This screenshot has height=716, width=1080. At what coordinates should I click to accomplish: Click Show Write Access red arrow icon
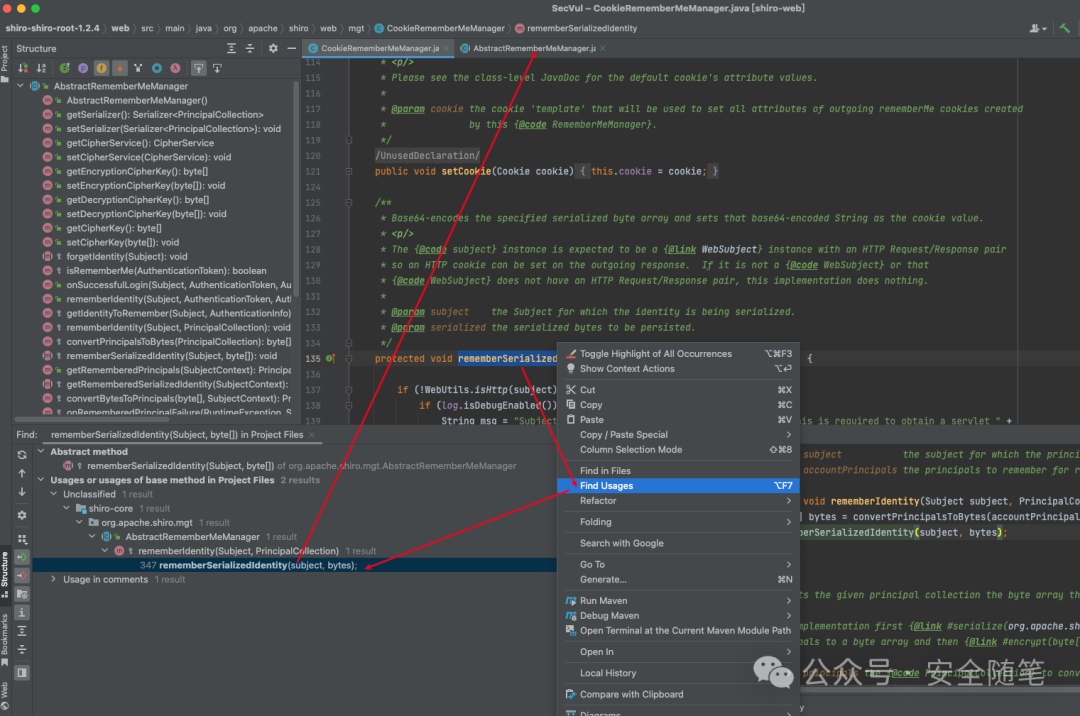[x=22, y=576]
